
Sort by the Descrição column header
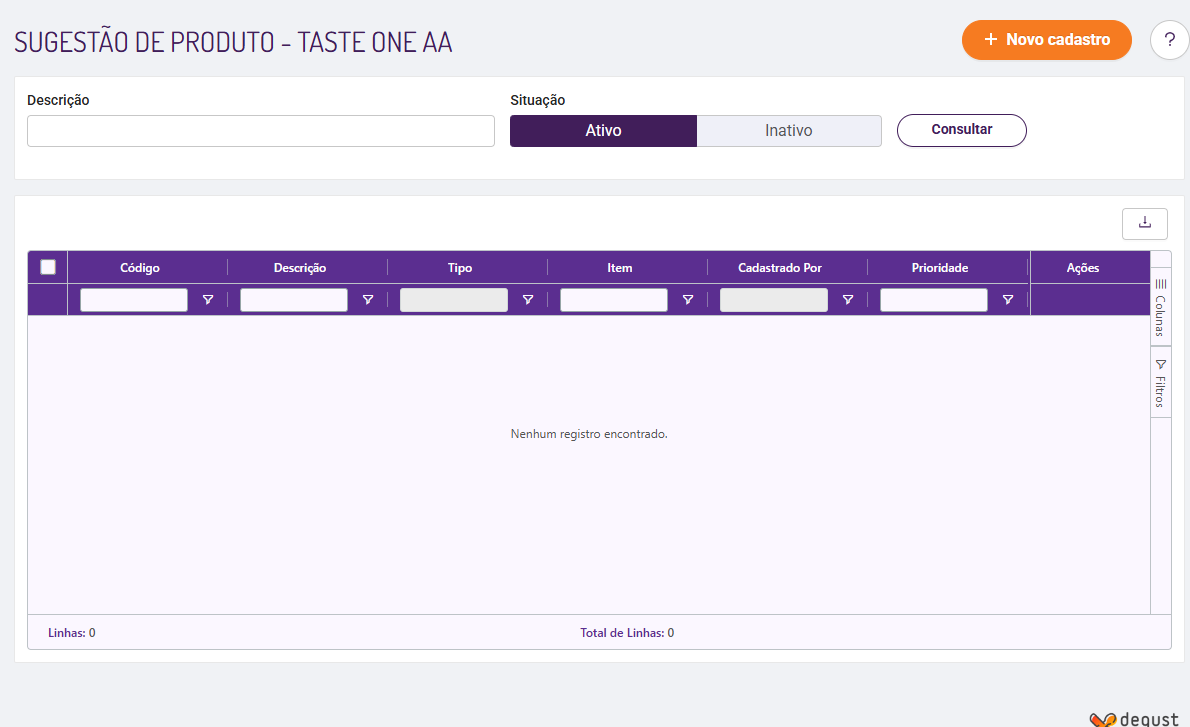[x=300, y=268]
